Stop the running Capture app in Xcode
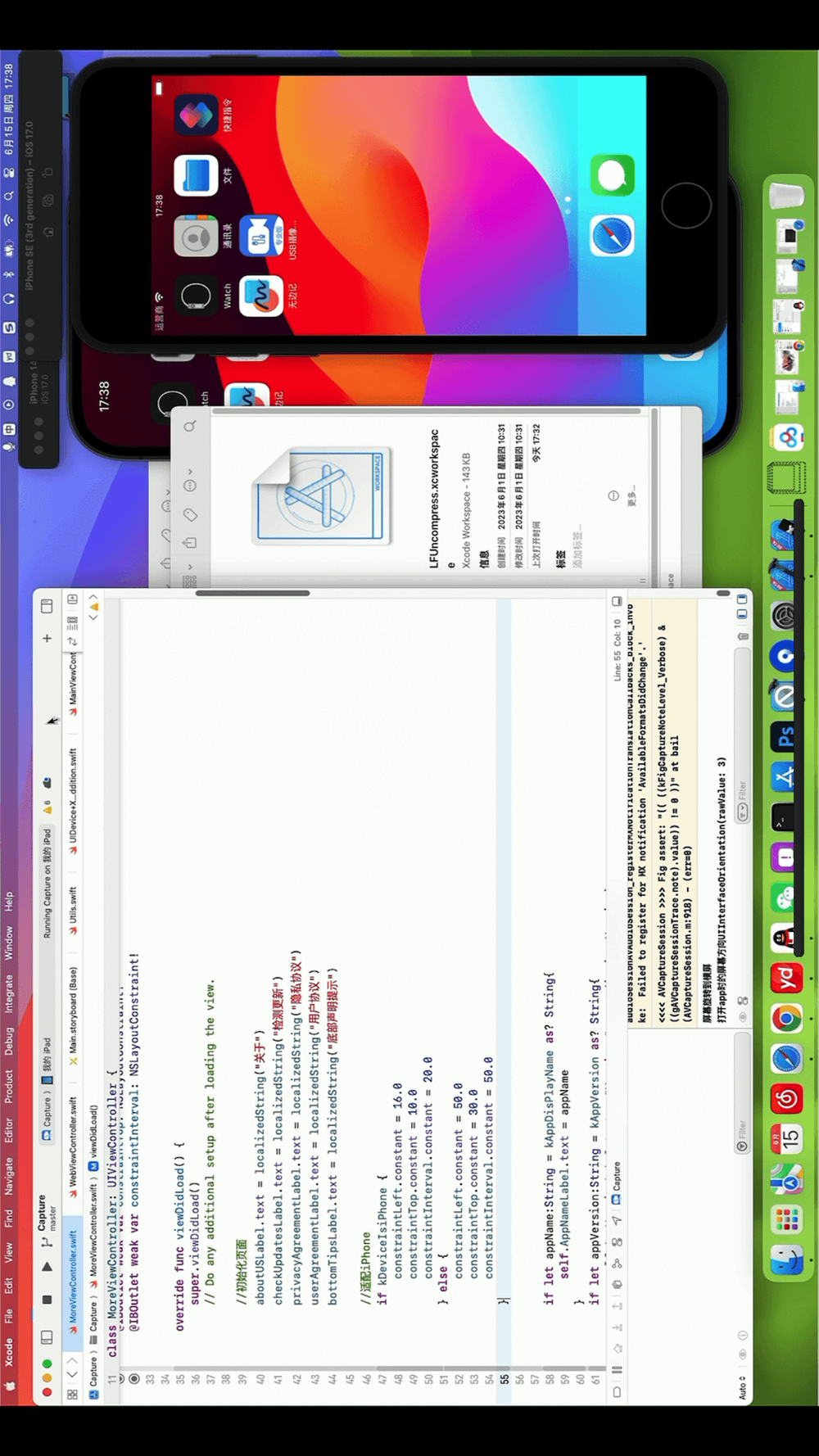This screenshot has width=819, height=1456. tap(47, 1300)
